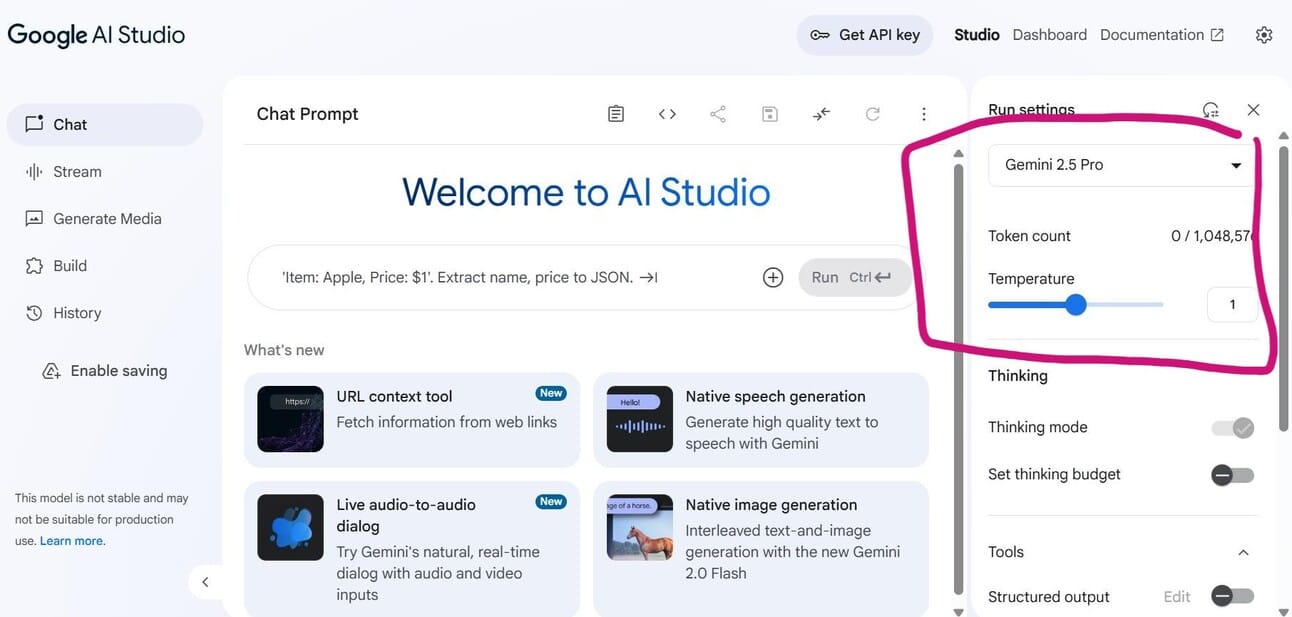
Task: Select Stream in the left navigation
Action: (105, 171)
